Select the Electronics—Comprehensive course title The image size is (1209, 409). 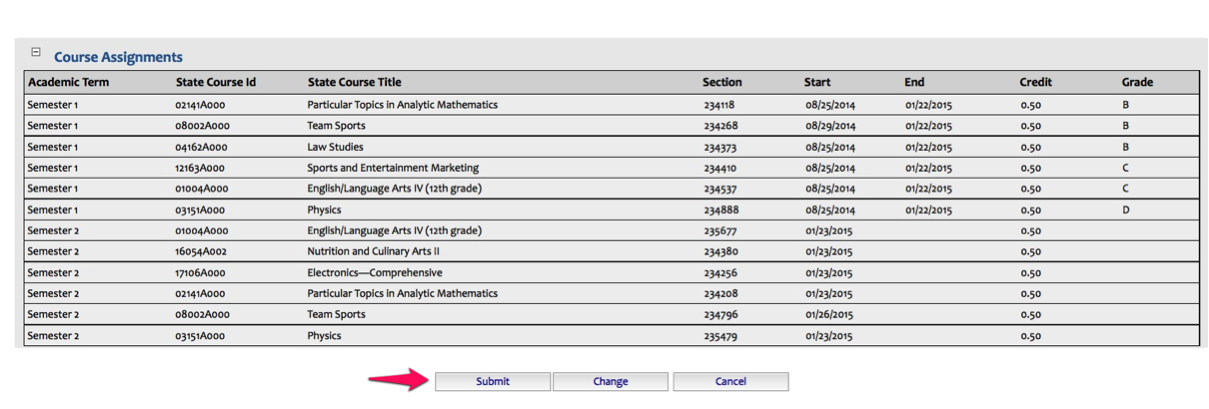pos(374,273)
